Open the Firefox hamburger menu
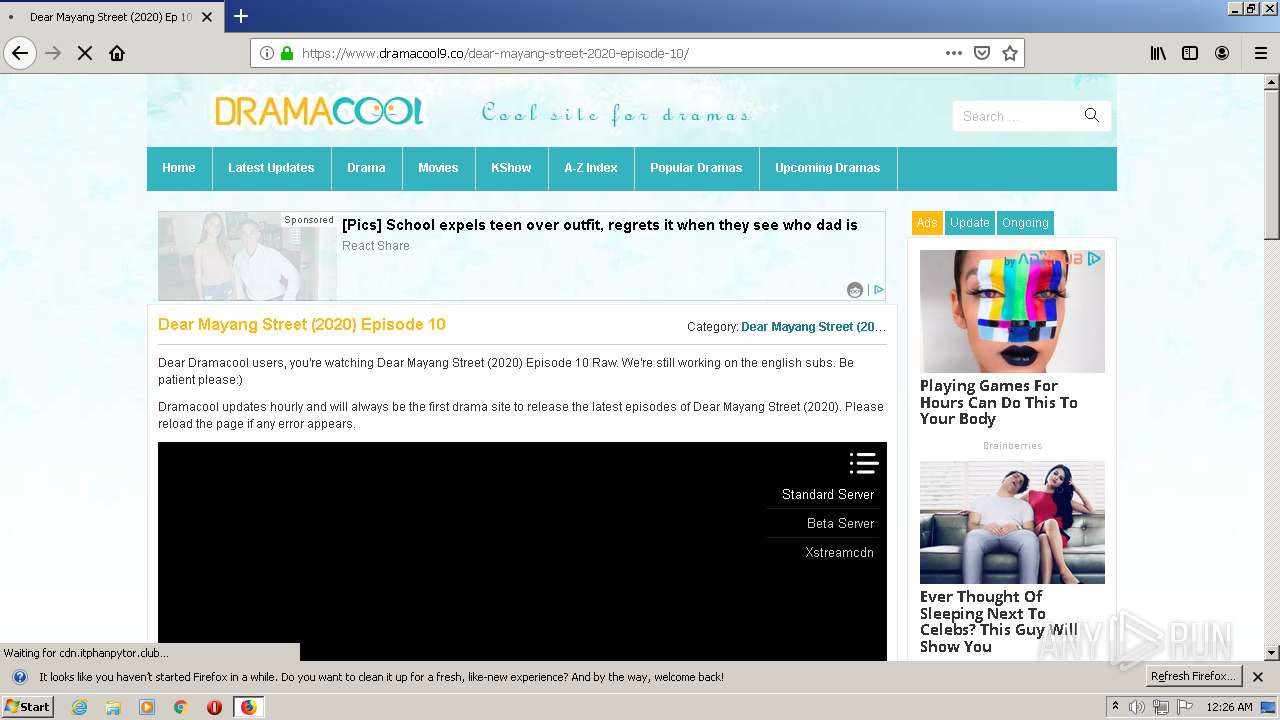1280x720 pixels. click(x=1261, y=53)
